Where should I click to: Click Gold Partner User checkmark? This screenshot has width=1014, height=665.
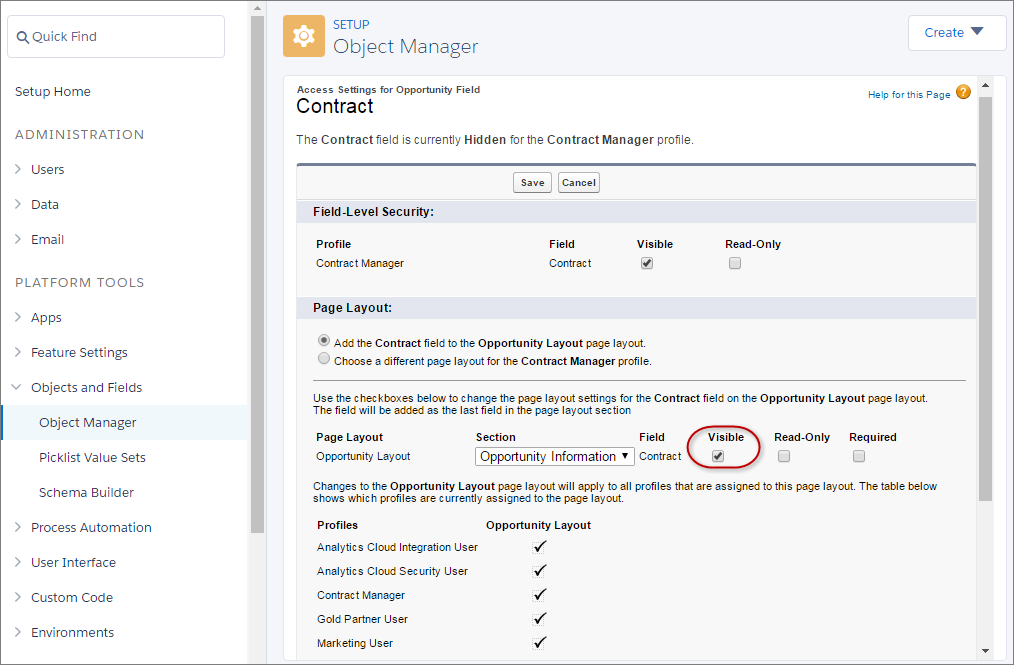click(x=539, y=618)
